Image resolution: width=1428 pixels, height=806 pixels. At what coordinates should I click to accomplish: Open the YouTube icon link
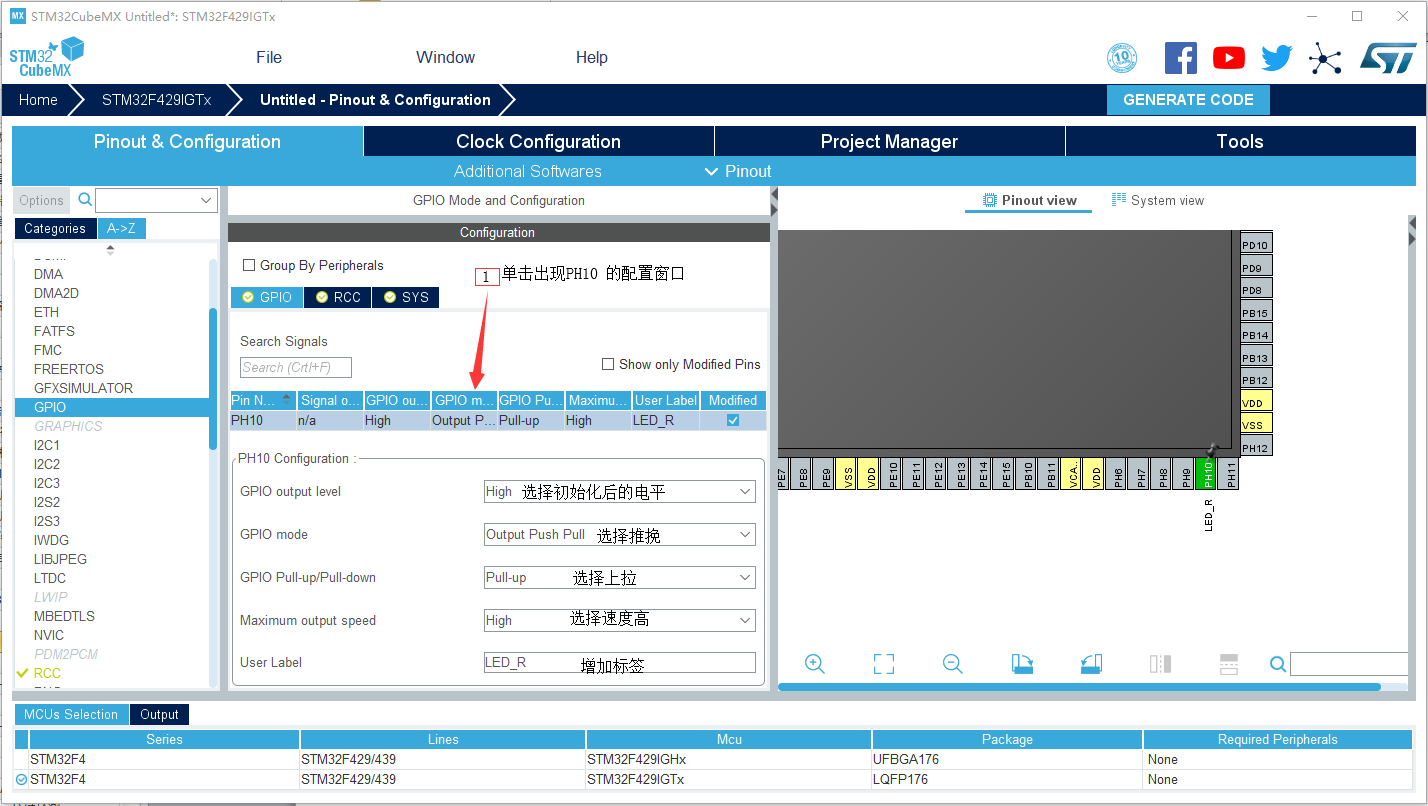pyautogui.click(x=1229, y=58)
